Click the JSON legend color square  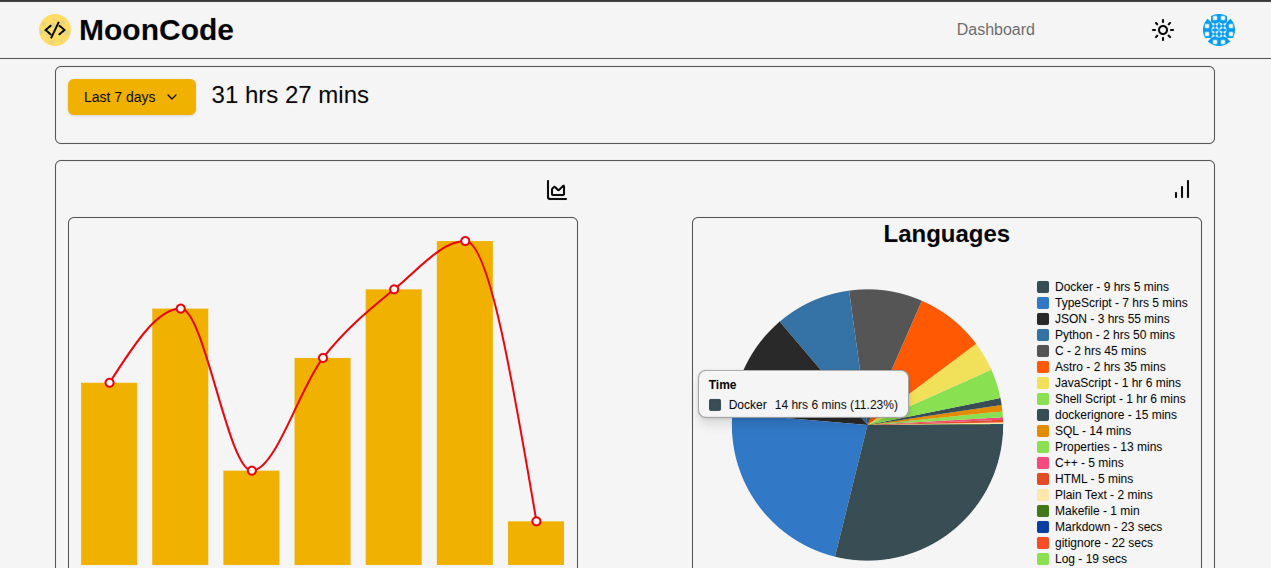pyautogui.click(x=1043, y=319)
